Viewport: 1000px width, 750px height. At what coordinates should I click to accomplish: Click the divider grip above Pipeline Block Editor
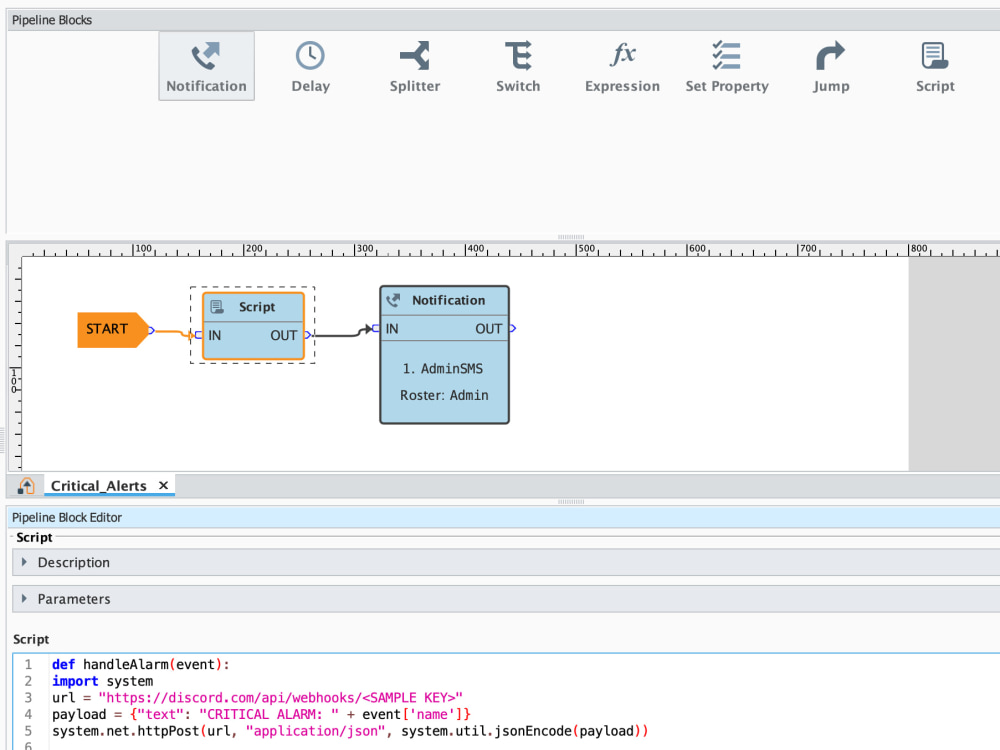571,502
